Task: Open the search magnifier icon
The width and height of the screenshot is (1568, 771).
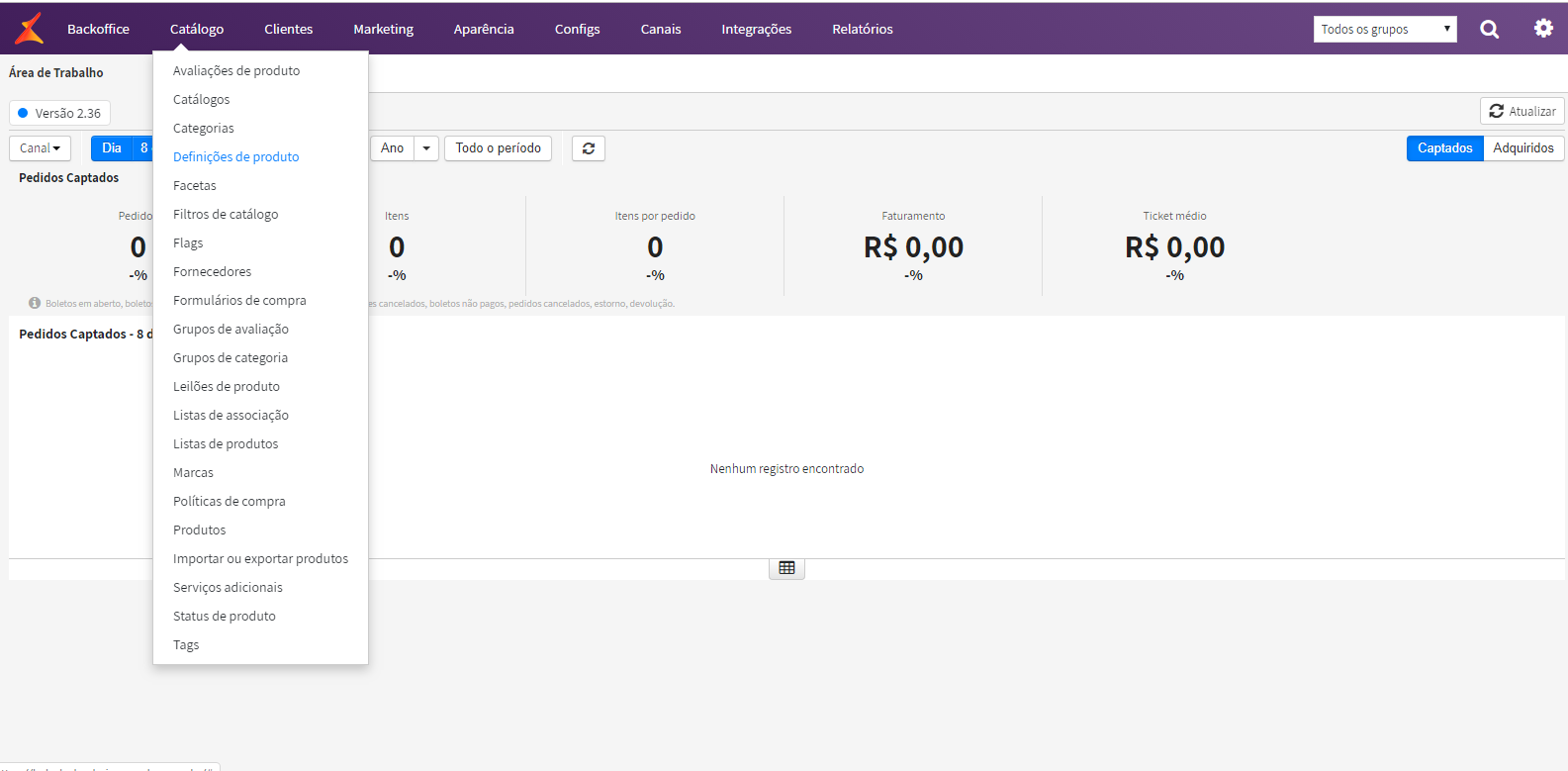Action: tap(1489, 29)
